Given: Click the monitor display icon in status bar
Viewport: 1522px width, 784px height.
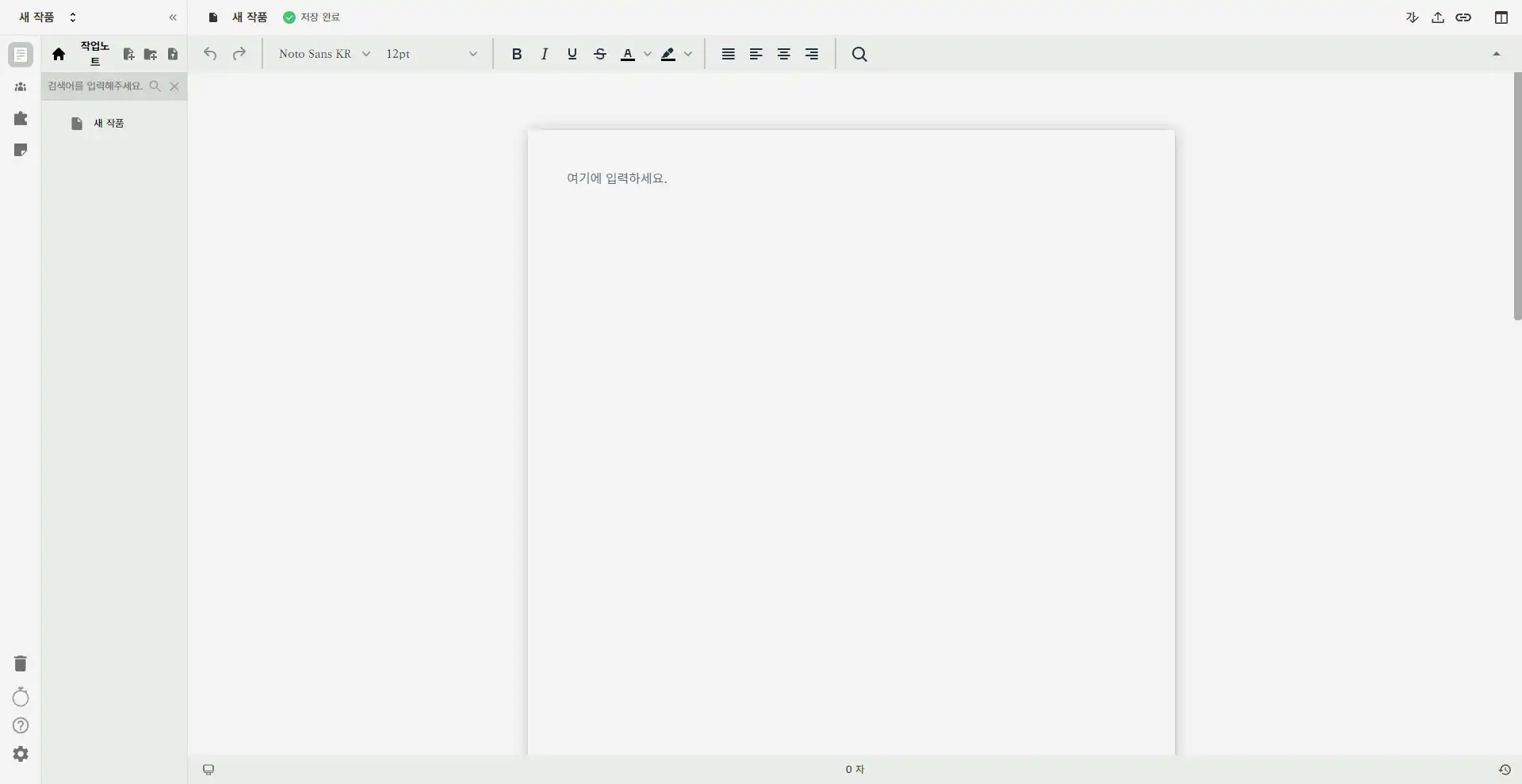Looking at the screenshot, I should 208,770.
